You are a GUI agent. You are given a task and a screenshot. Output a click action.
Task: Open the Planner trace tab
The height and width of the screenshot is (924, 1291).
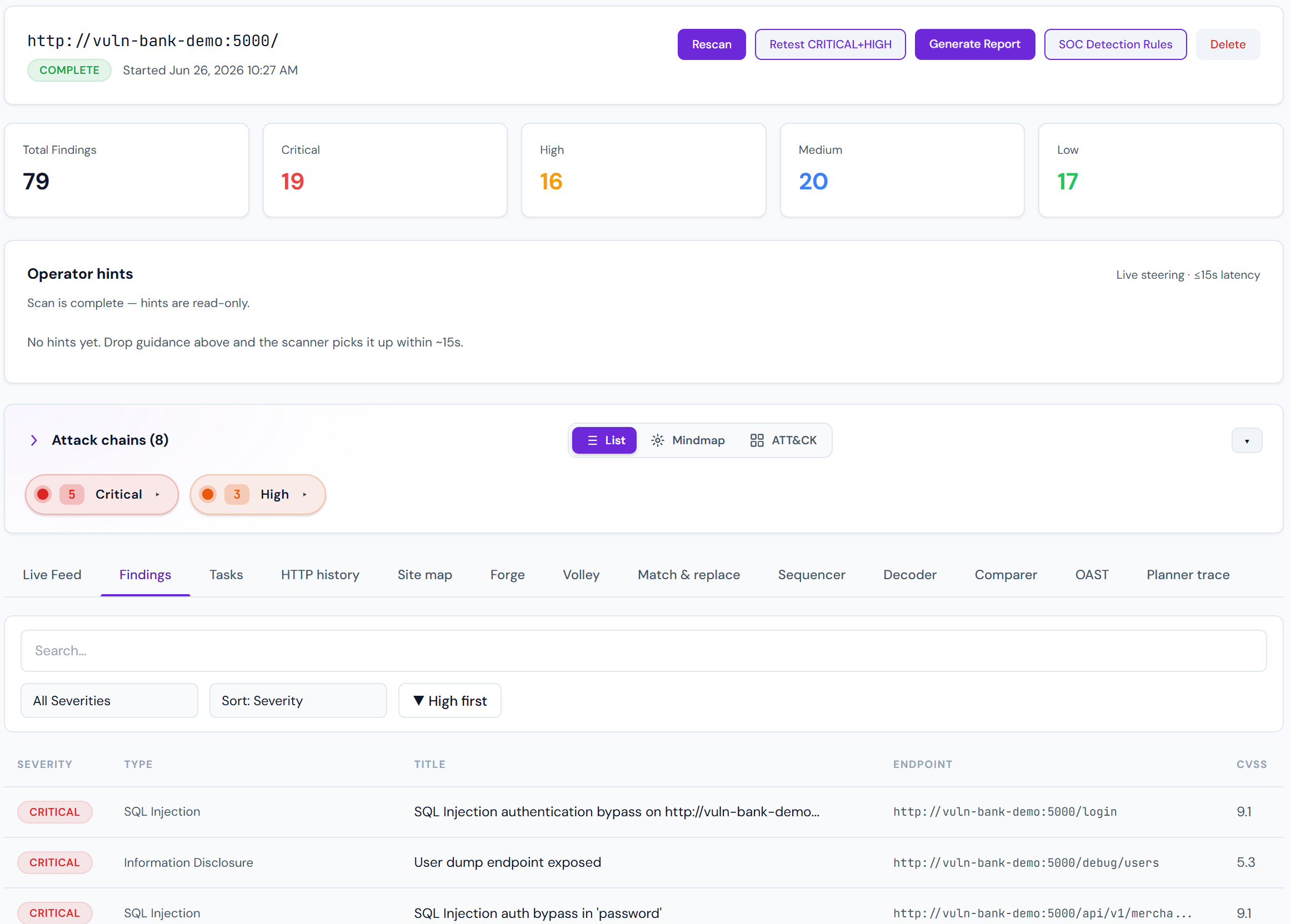[1188, 575]
